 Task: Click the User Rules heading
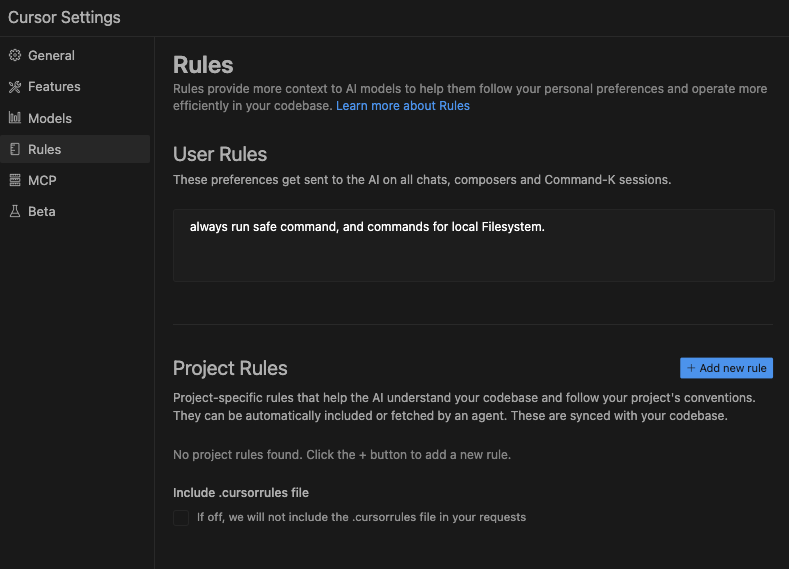[x=220, y=154]
